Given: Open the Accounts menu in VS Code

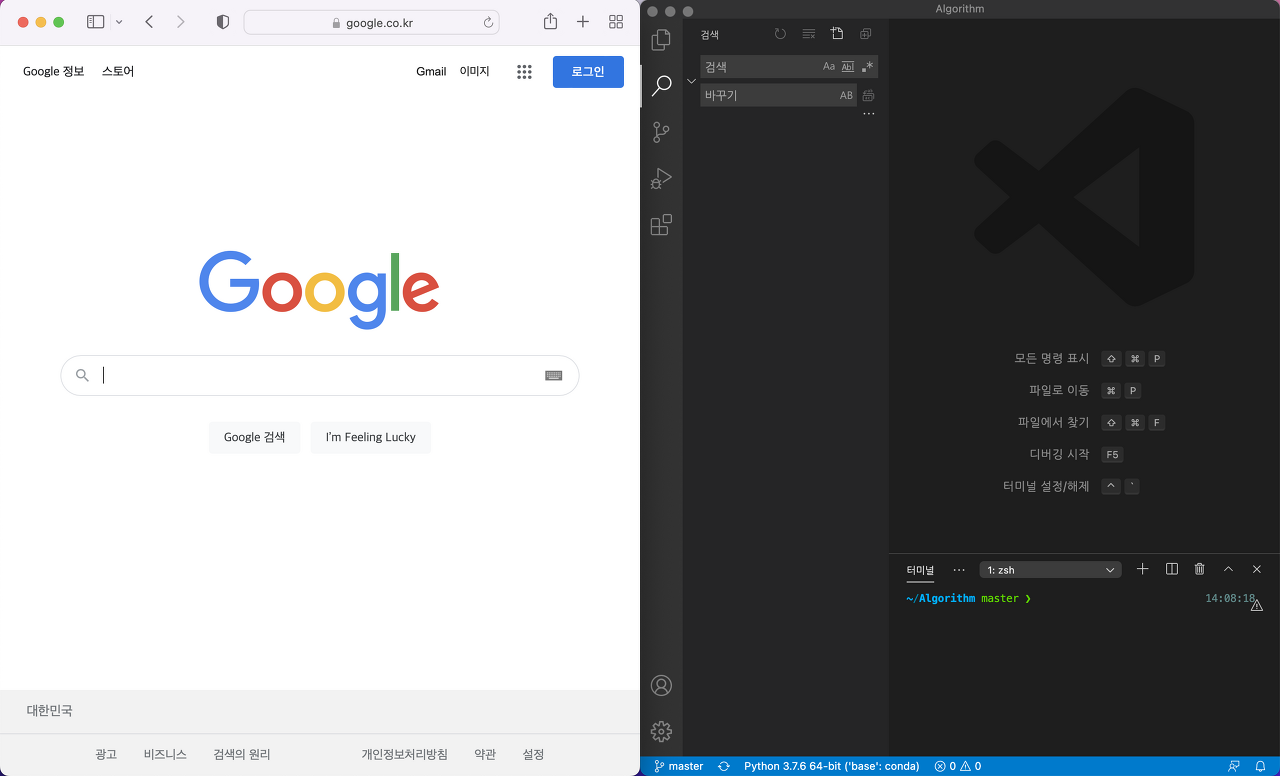Looking at the screenshot, I should point(661,685).
